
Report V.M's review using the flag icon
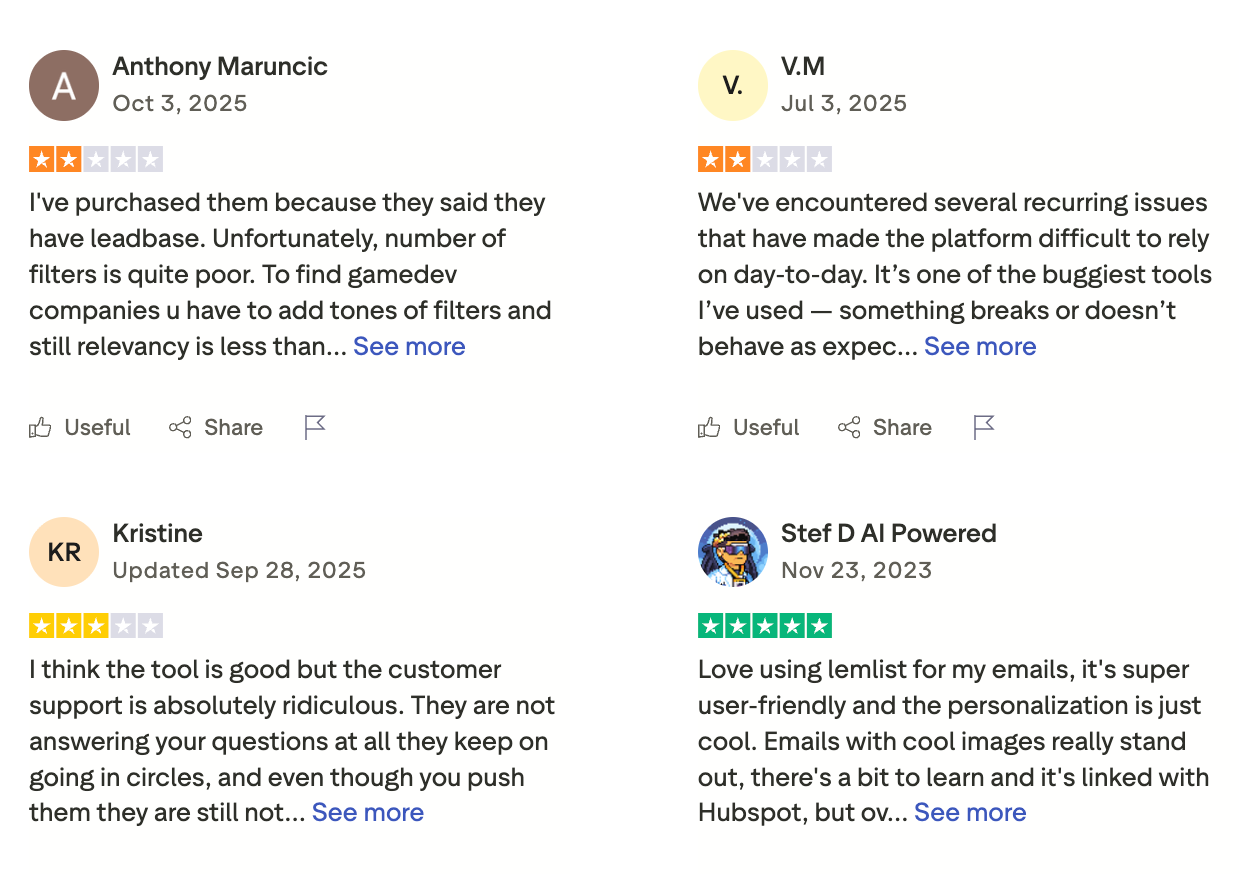coord(983,427)
